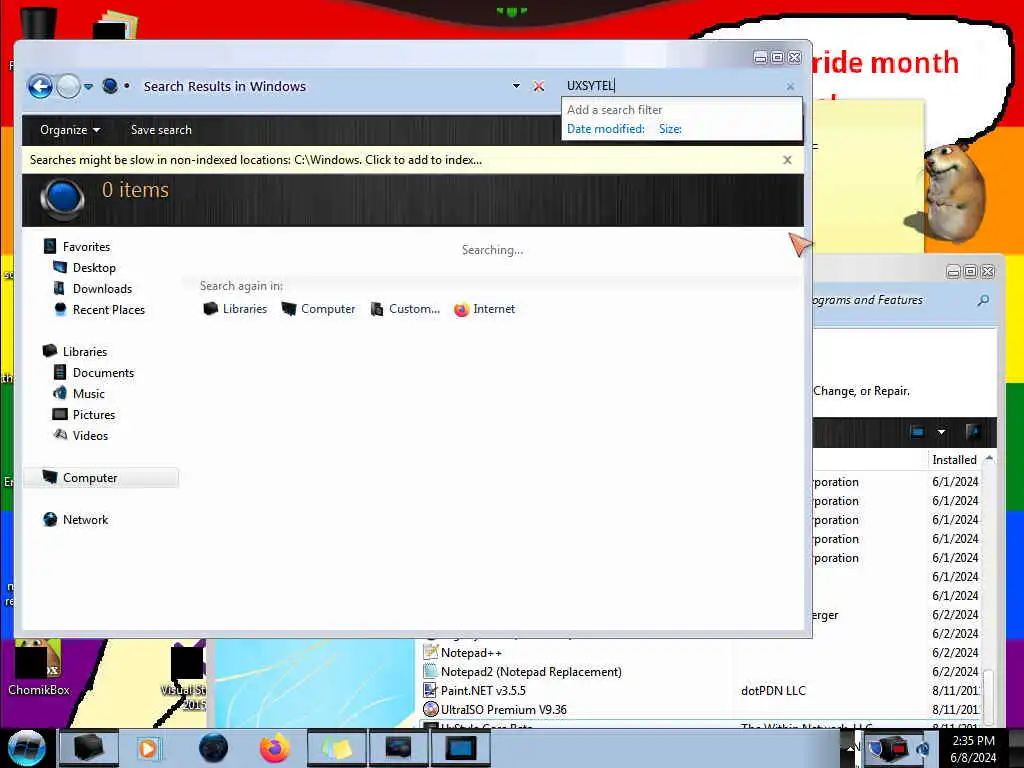Open Music library

point(89,393)
